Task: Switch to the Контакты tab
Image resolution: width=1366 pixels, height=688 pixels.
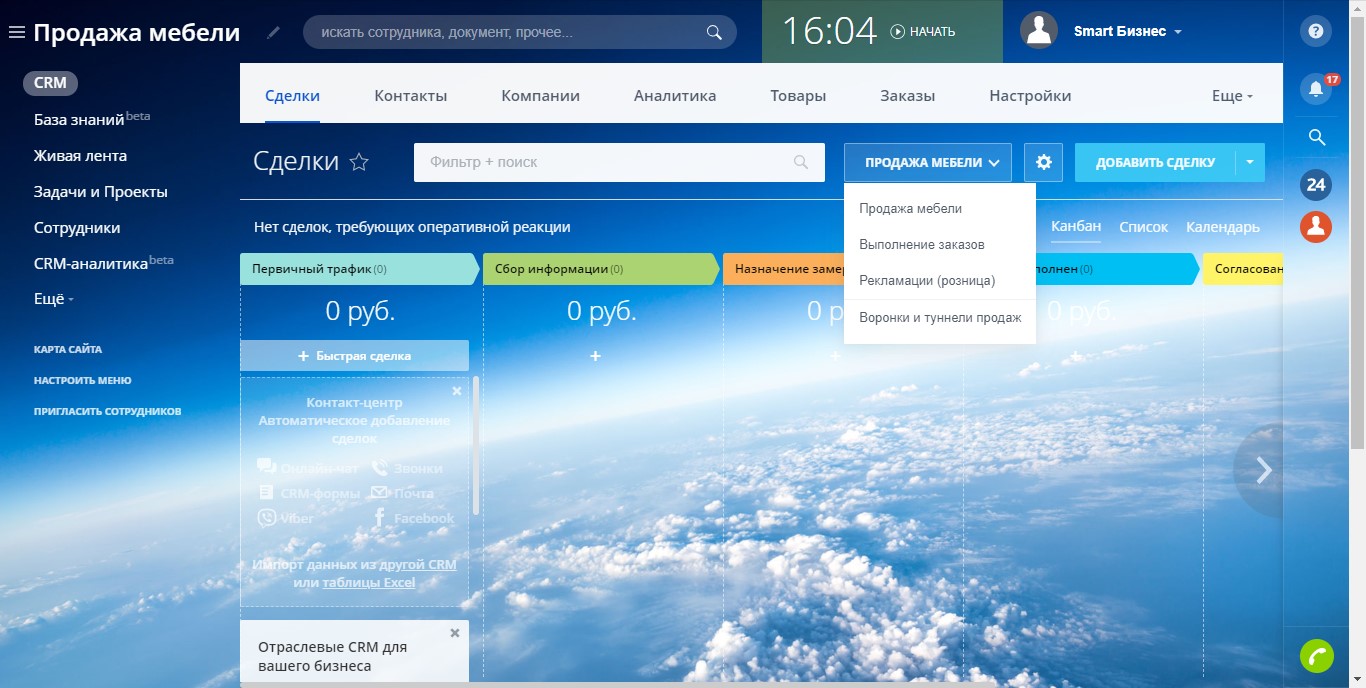Action: coord(411,96)
